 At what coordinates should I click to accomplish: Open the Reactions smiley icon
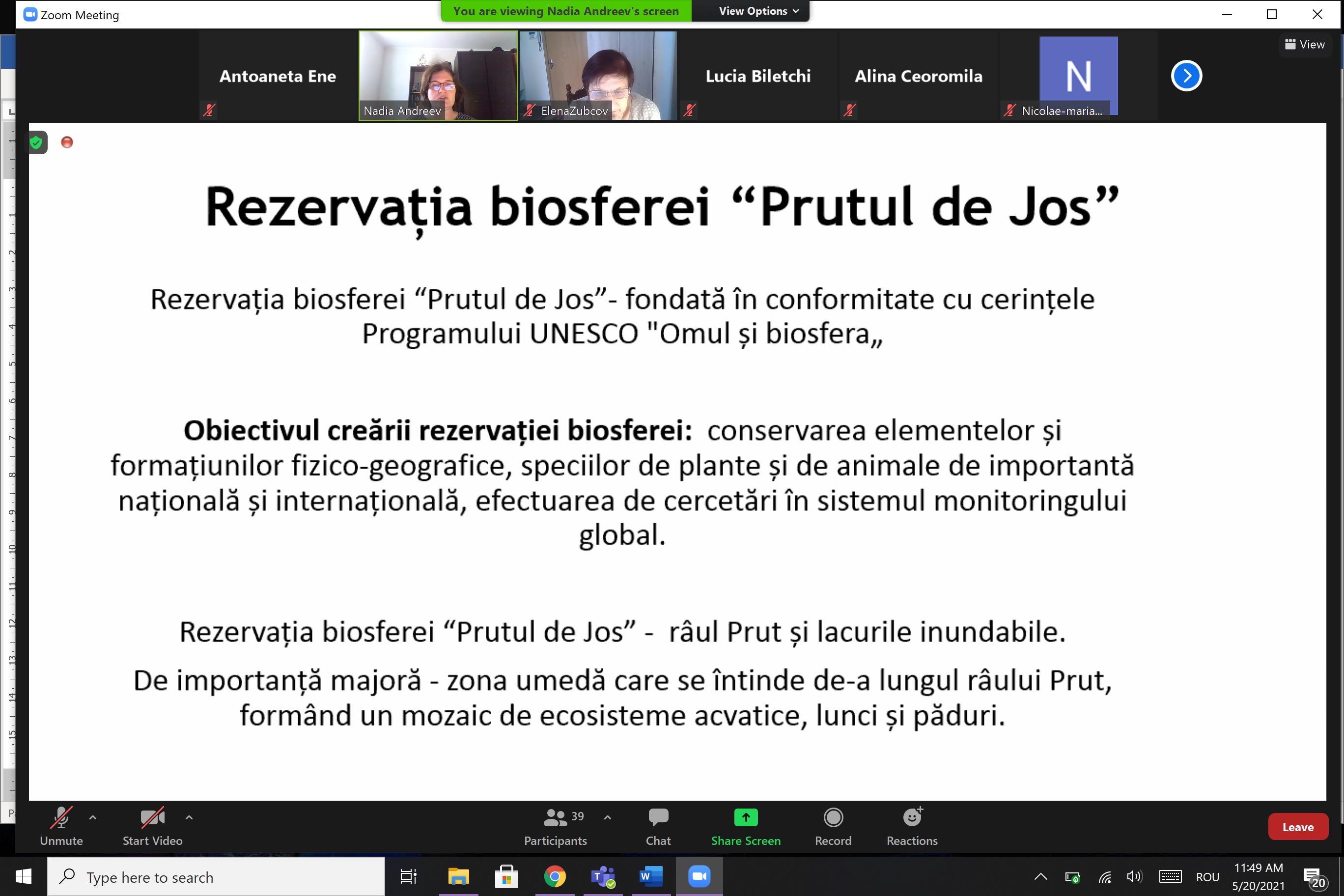click(x=912, y=818)
